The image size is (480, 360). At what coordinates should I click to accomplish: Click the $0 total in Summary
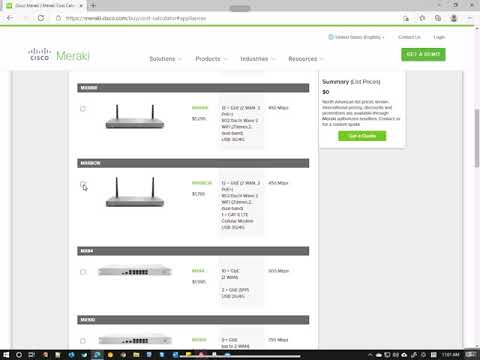point(326,92)
